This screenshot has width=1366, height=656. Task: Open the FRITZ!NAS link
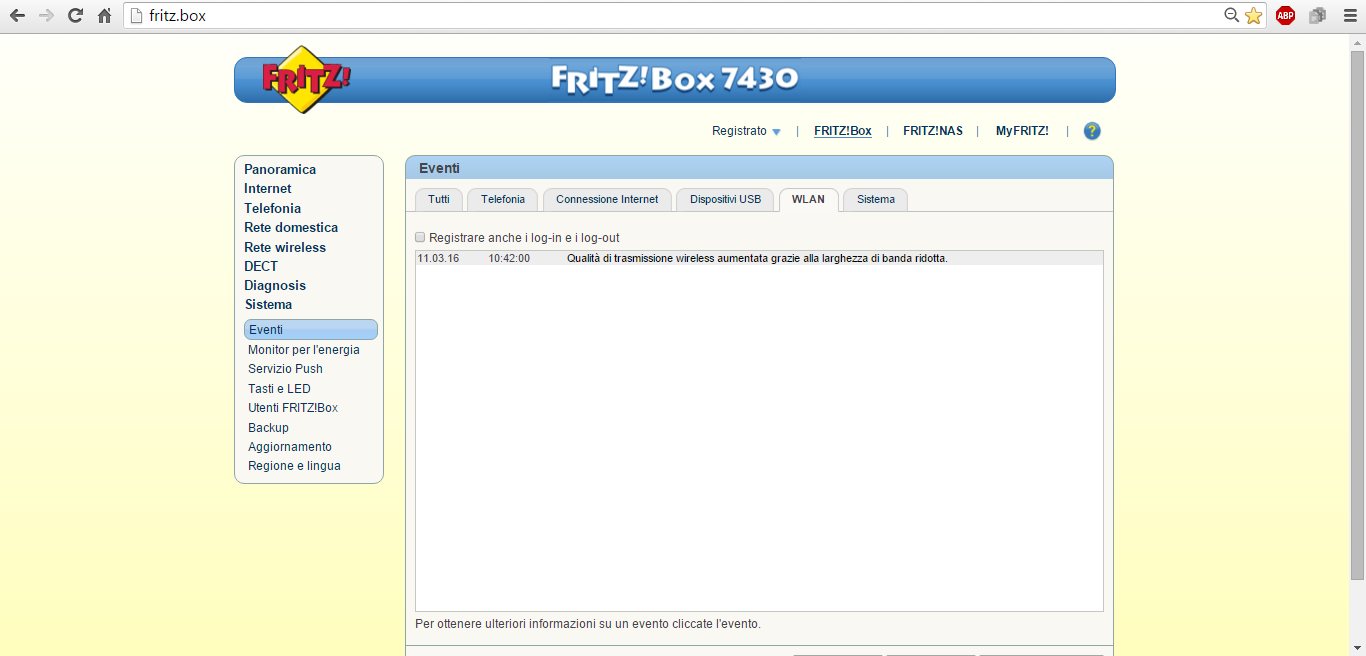[x=933, y=131]
